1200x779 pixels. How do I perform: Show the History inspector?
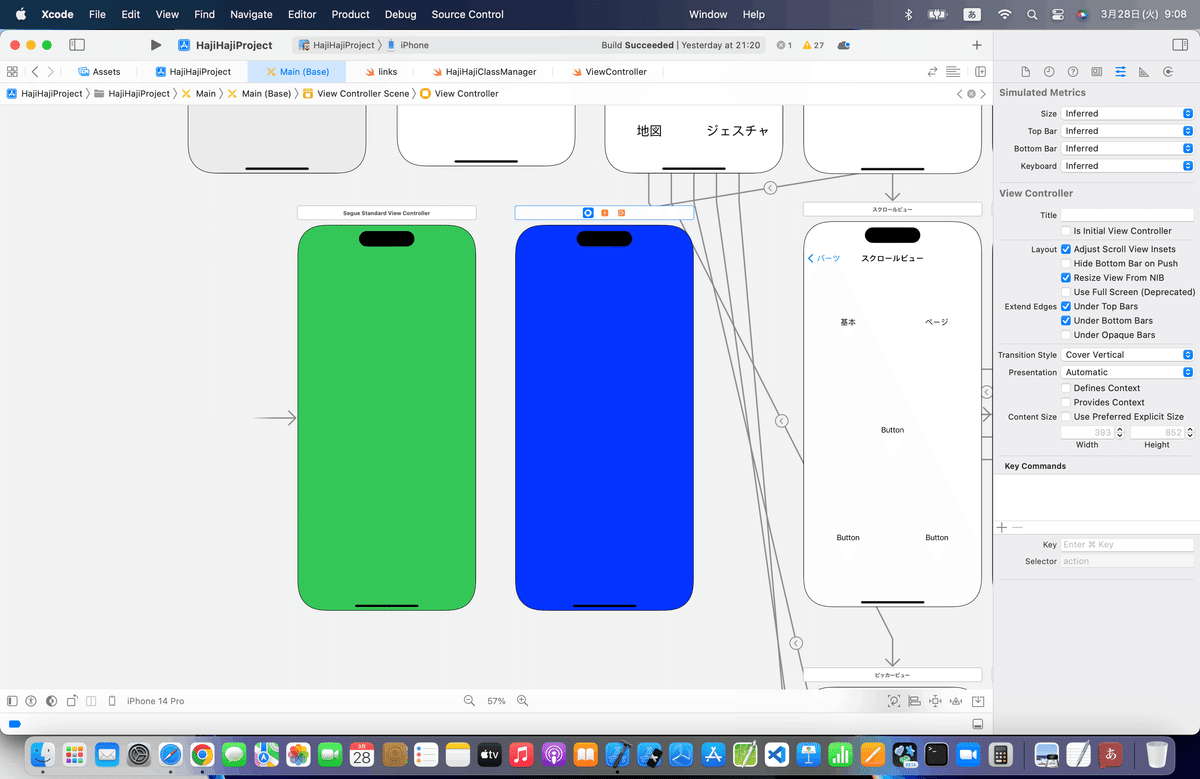tap(1049, 72)
